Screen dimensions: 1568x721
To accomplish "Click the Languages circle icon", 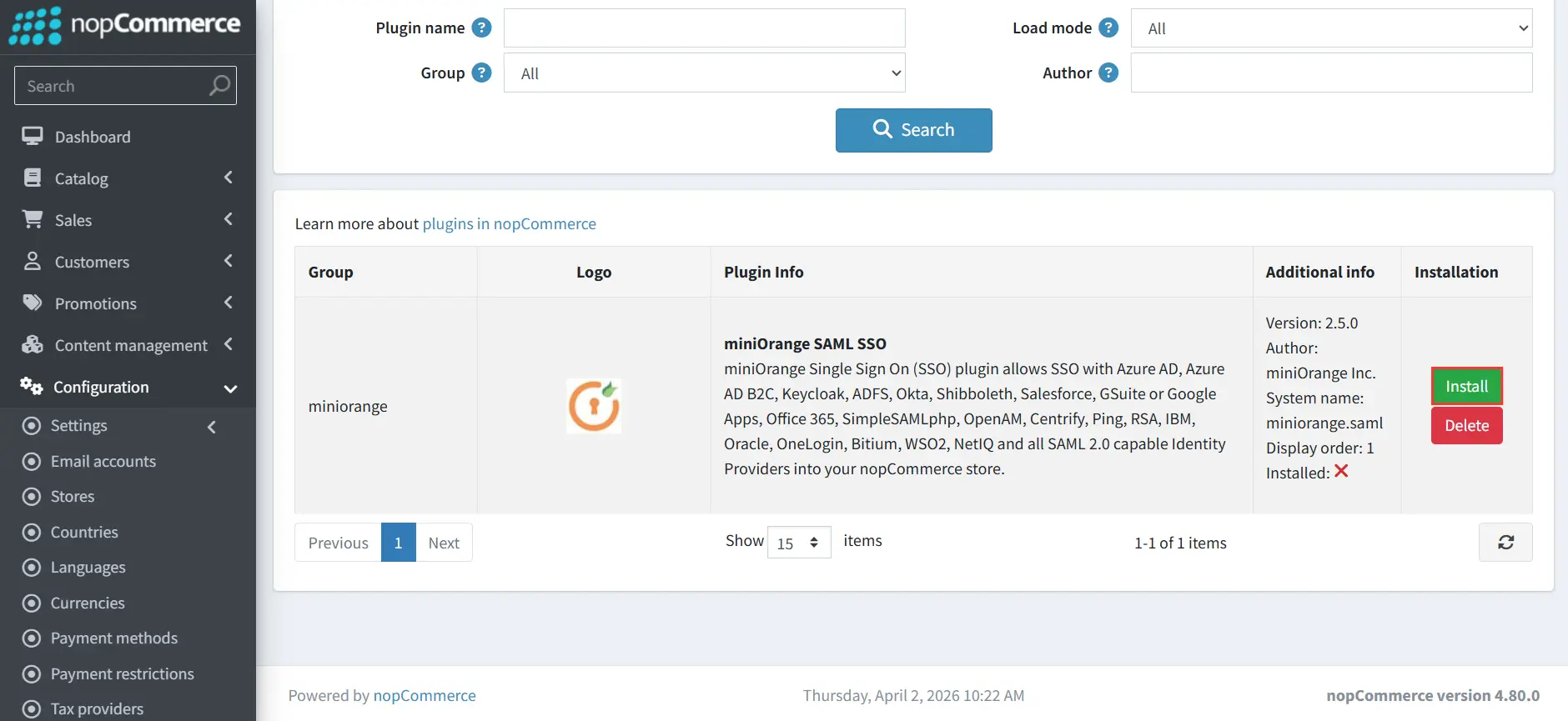I will click(32, 568).
